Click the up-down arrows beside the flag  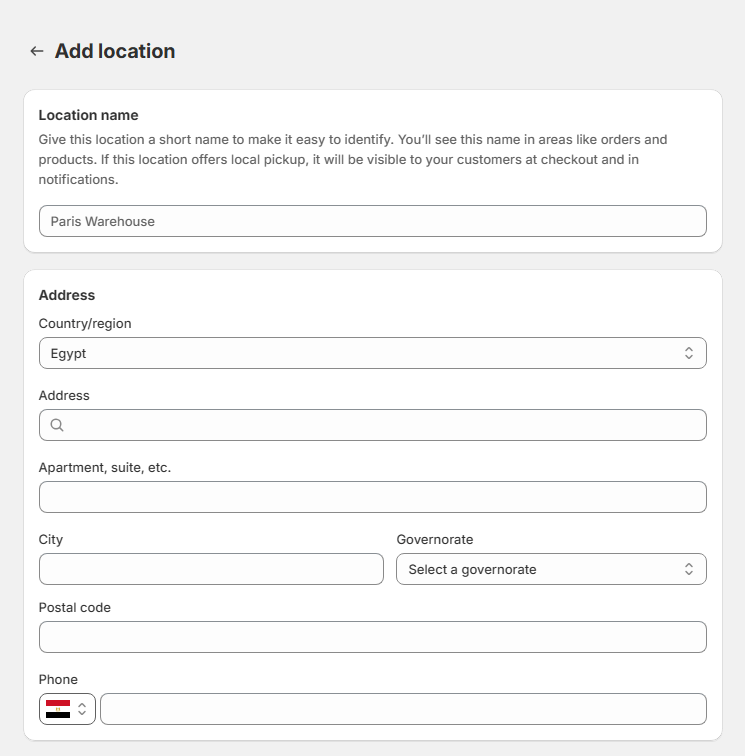click(82, 709)
